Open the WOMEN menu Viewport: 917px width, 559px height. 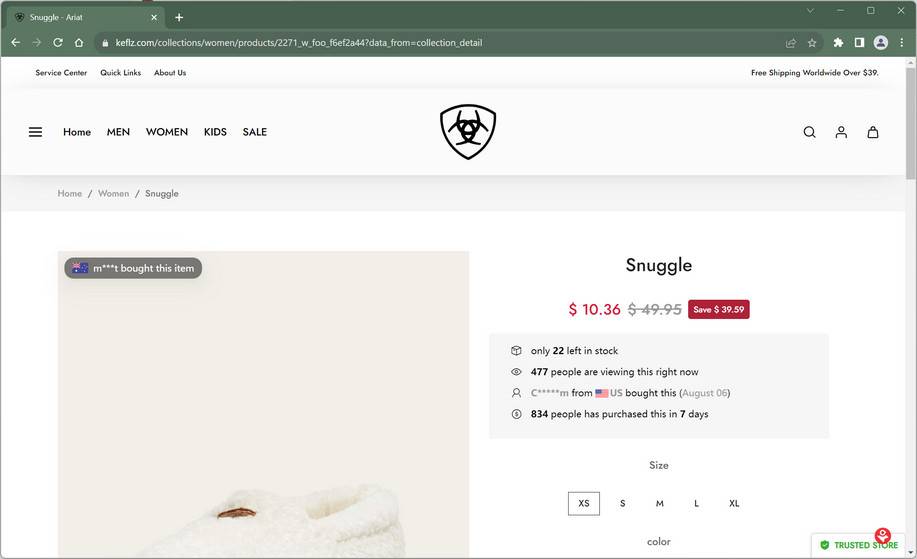click(x=167, y=132)
